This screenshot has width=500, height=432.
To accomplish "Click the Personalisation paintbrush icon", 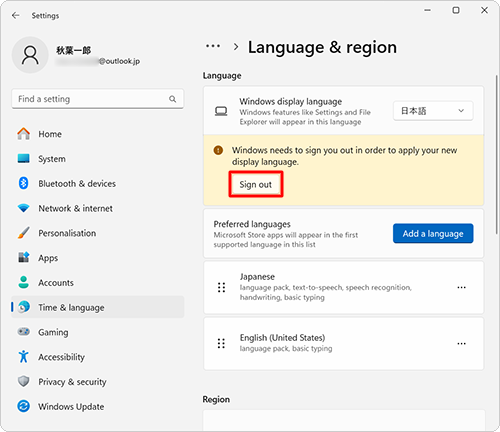I will 23,233.
